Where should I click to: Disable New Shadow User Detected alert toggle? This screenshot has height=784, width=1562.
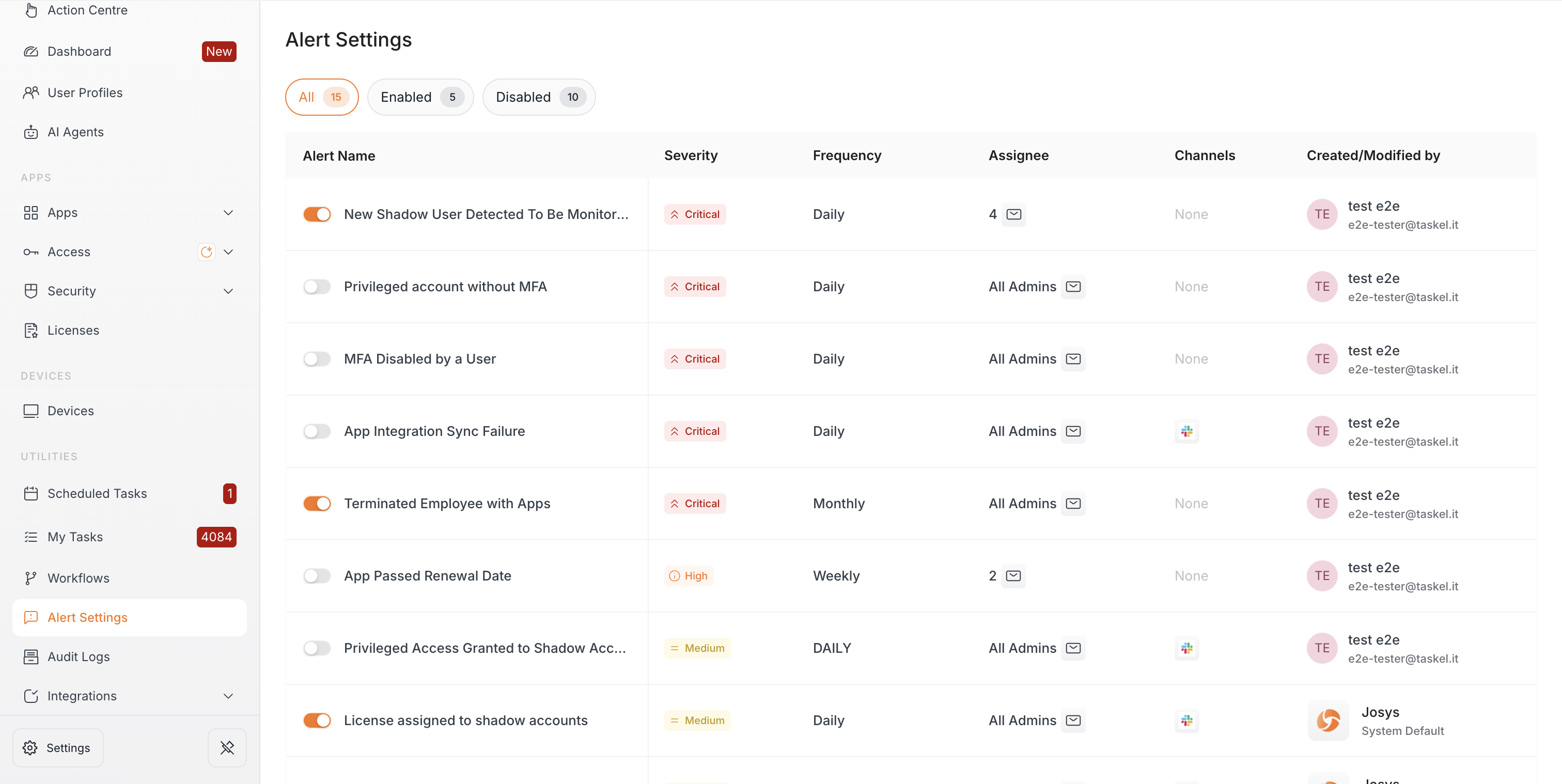(317, 215)
